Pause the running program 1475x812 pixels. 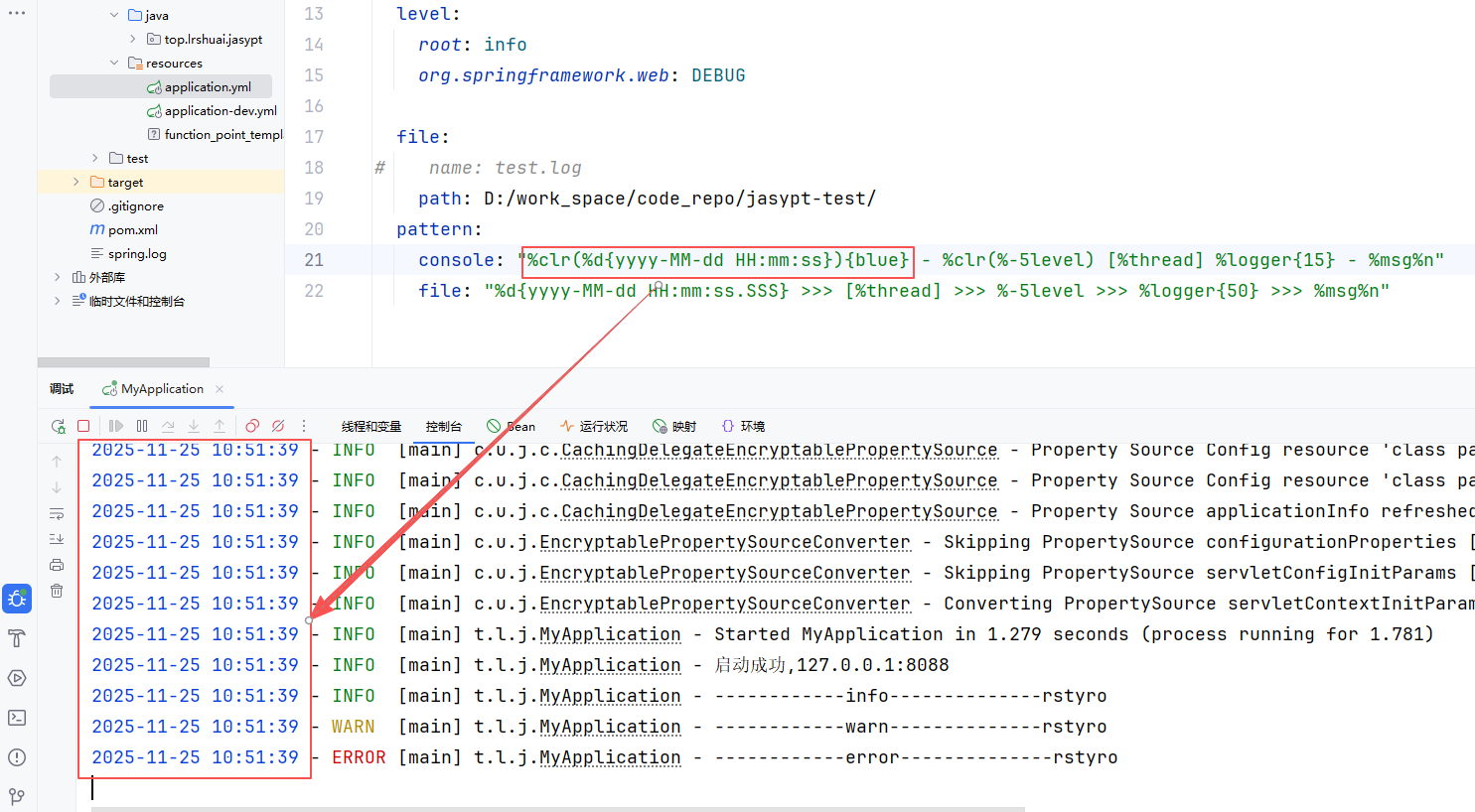tap(142, 426)
